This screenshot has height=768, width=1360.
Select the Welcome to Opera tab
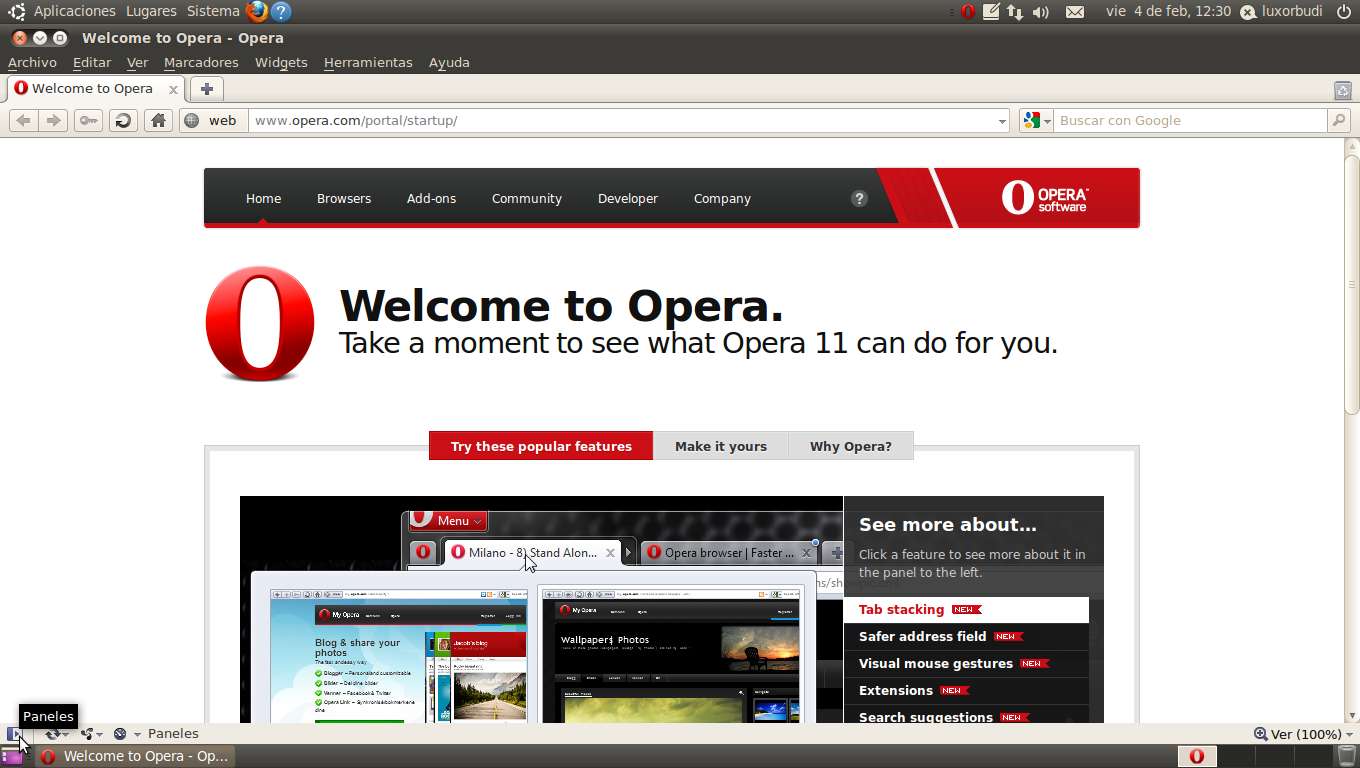[95, 89]
